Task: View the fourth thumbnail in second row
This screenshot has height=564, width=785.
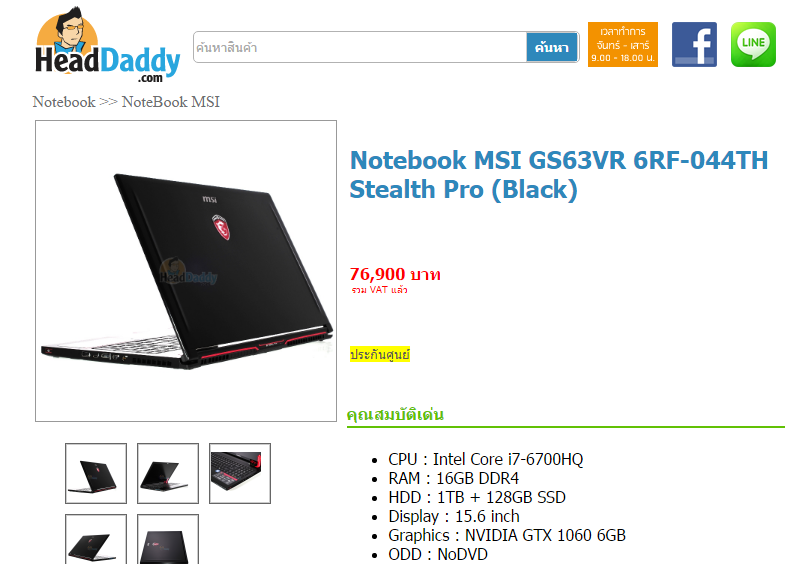Action: (x=96, y=539)
